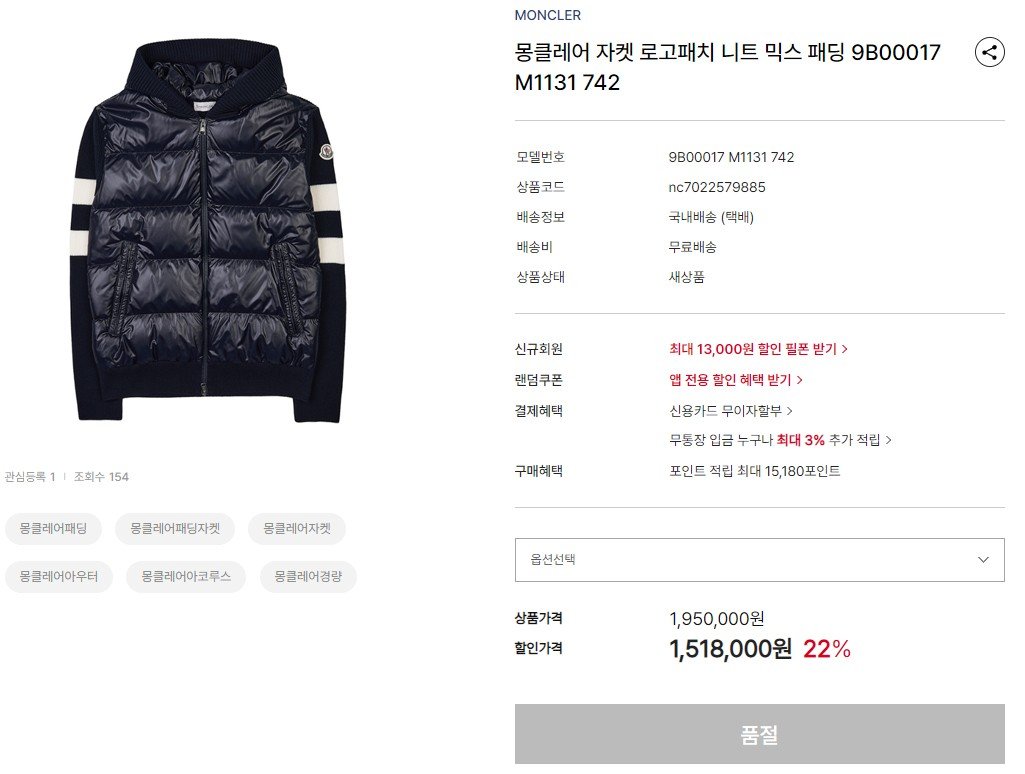The width and height of the screenshot is (1025, 774).
Task: Click the Moncler jacket product image
Action: click(207, 230)
